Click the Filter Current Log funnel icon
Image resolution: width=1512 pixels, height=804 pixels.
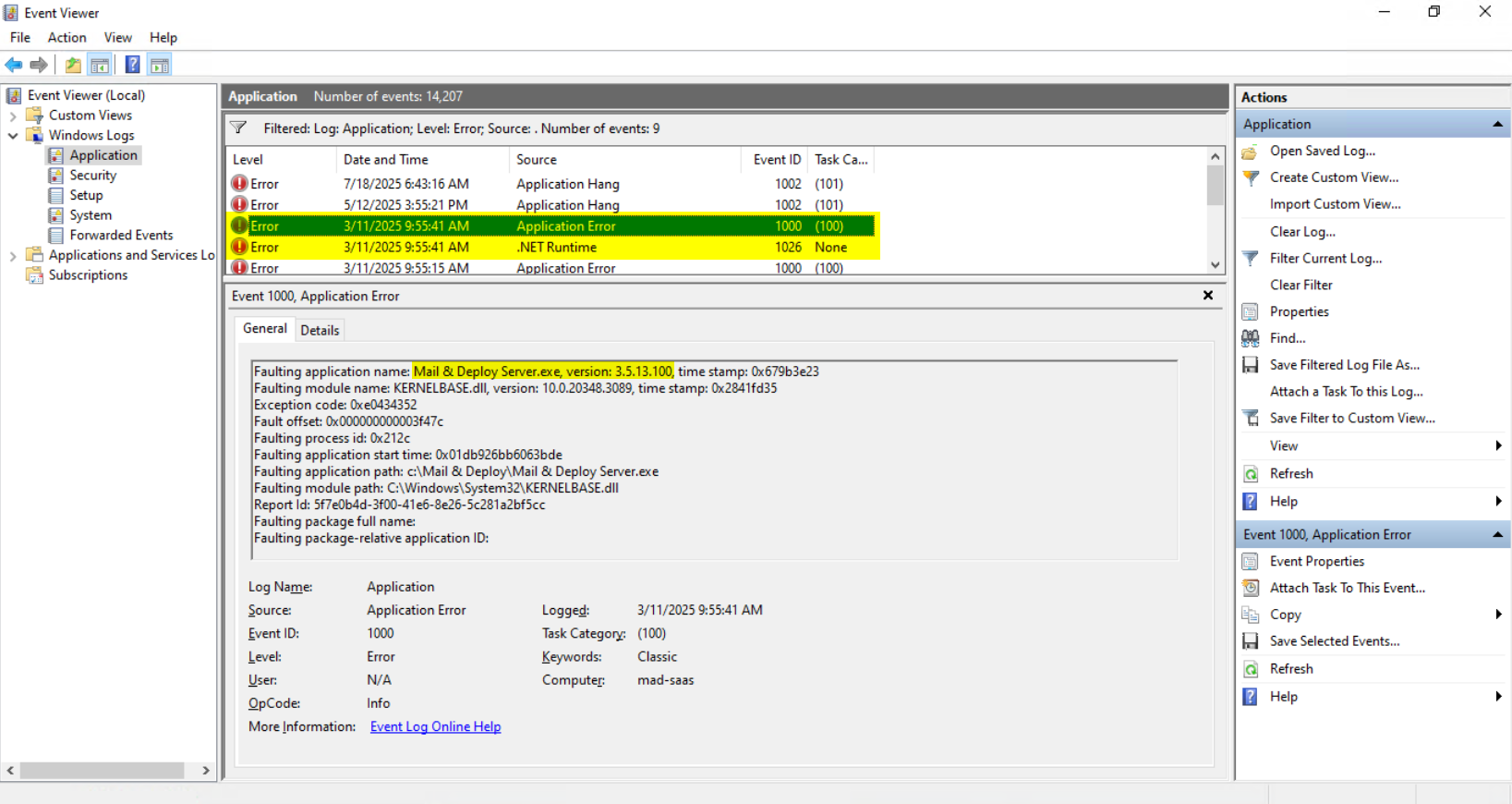(1250, 259)
